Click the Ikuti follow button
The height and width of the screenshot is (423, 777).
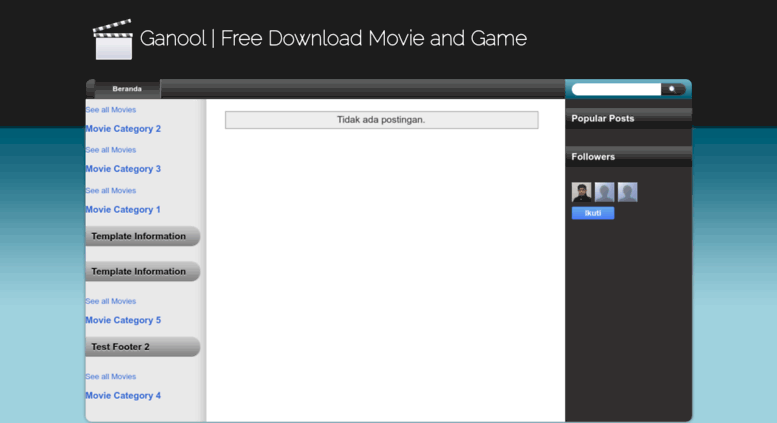[x=593, y=213]
